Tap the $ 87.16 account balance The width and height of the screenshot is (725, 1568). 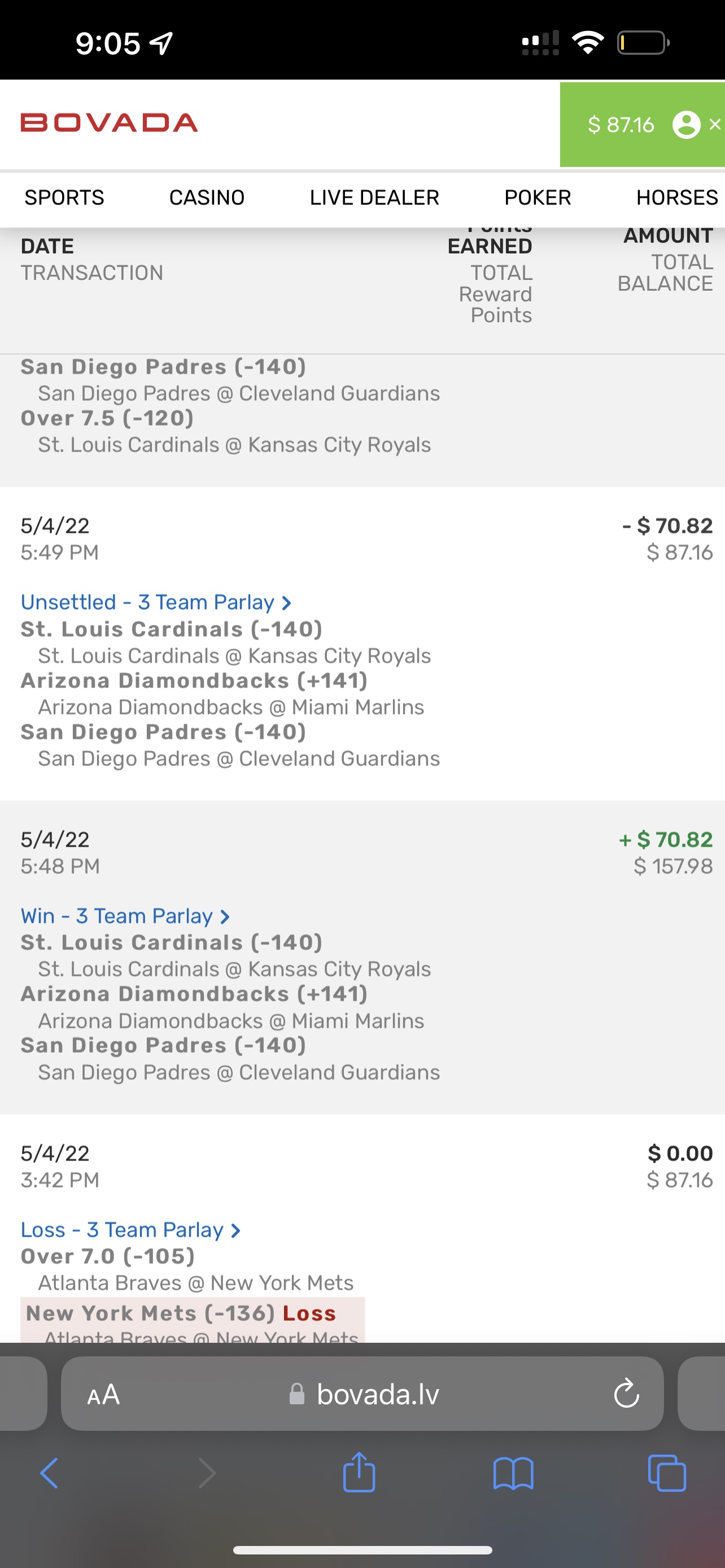click(621, 125)
